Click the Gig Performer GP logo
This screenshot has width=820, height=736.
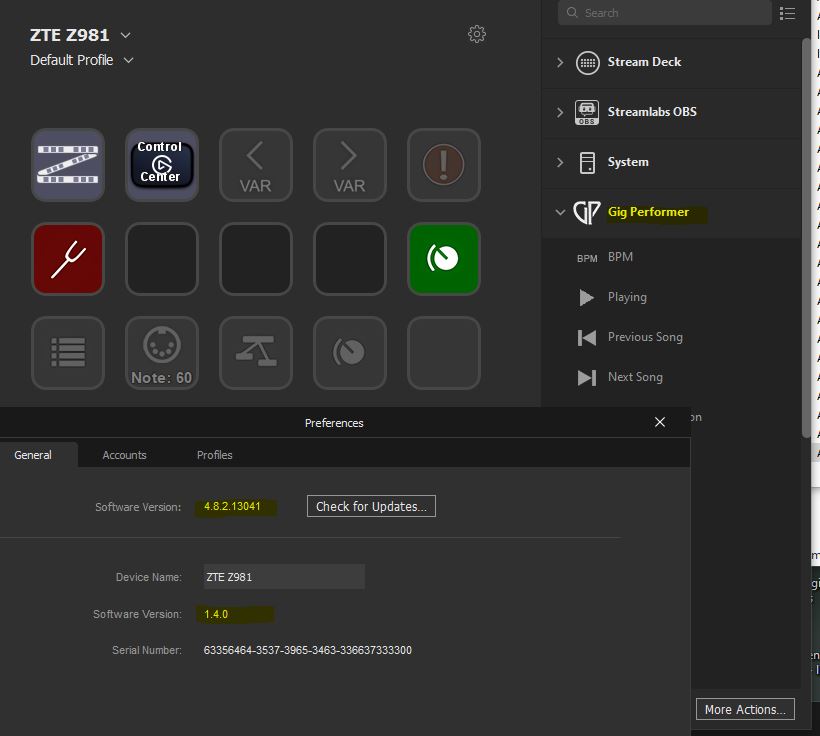[x=586, y=212]
